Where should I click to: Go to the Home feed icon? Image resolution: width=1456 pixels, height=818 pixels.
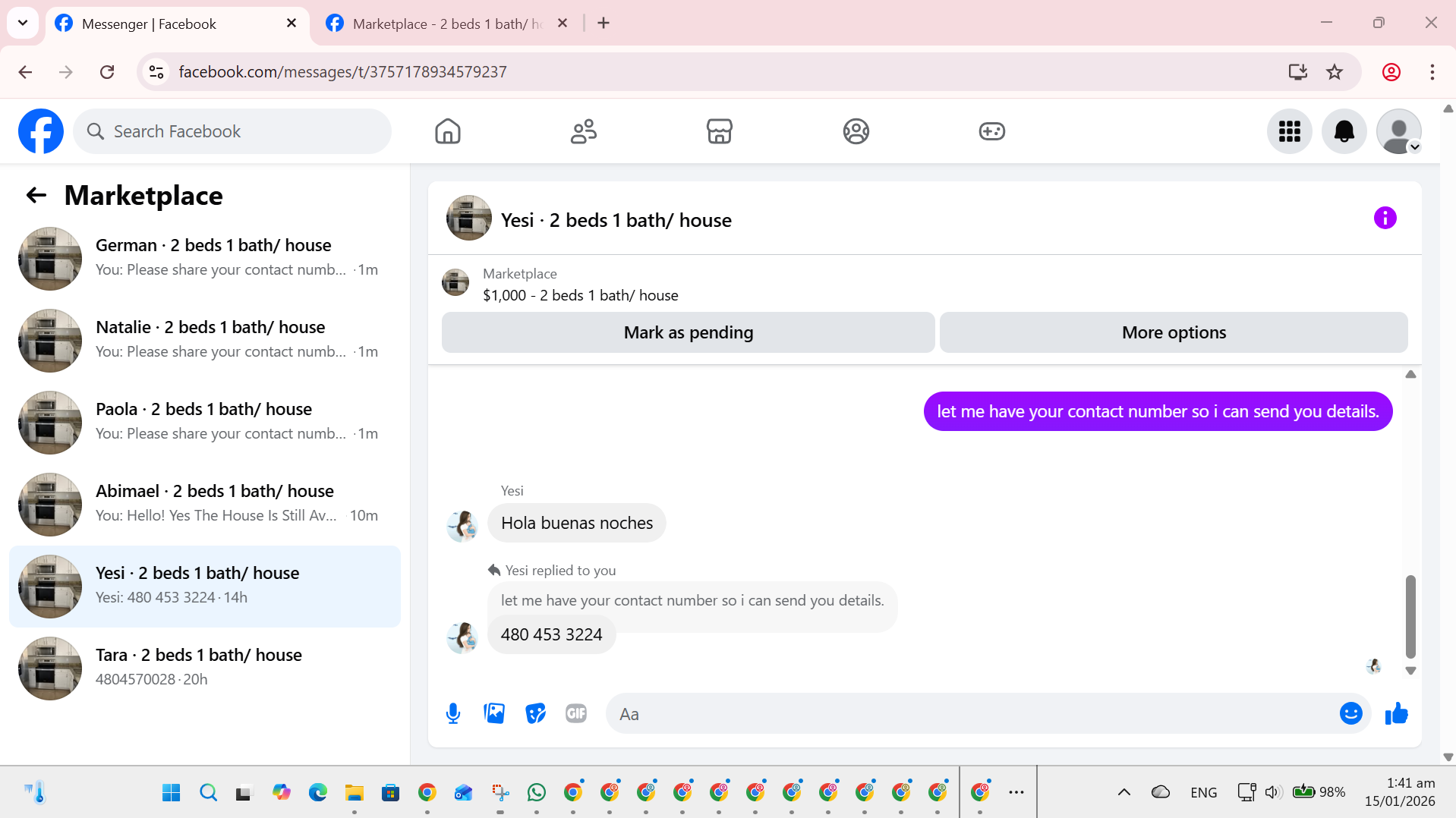[x=448, y=131]
